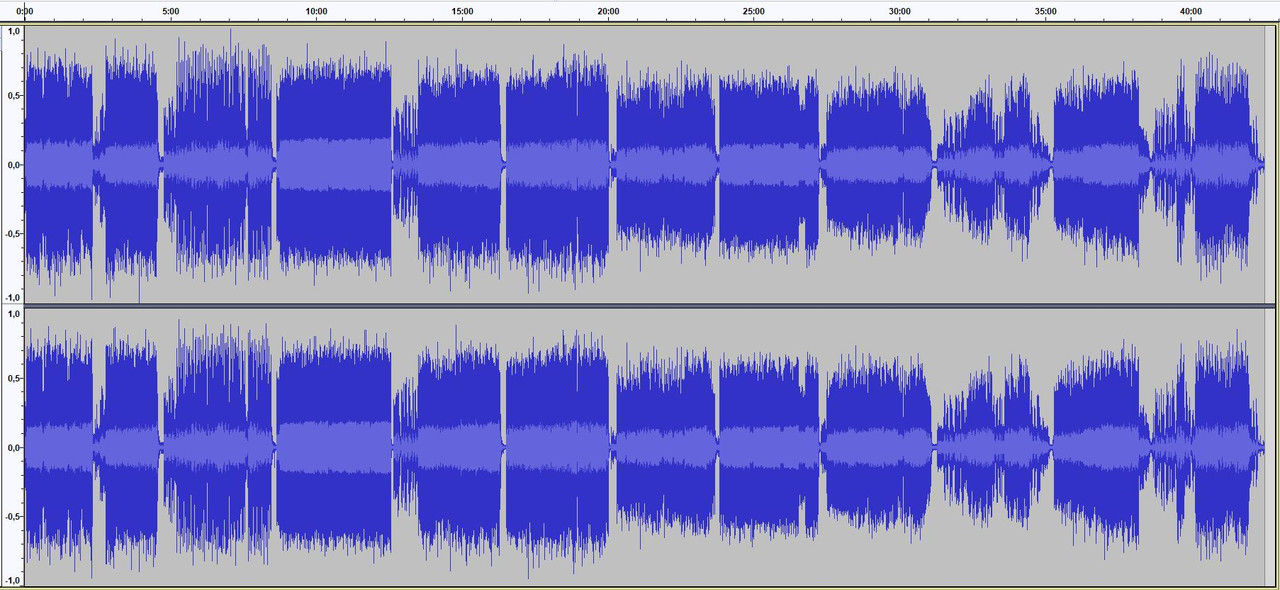Click the -1,0 label on lower channel scale

pyautogui.click(x=11, y=581)
